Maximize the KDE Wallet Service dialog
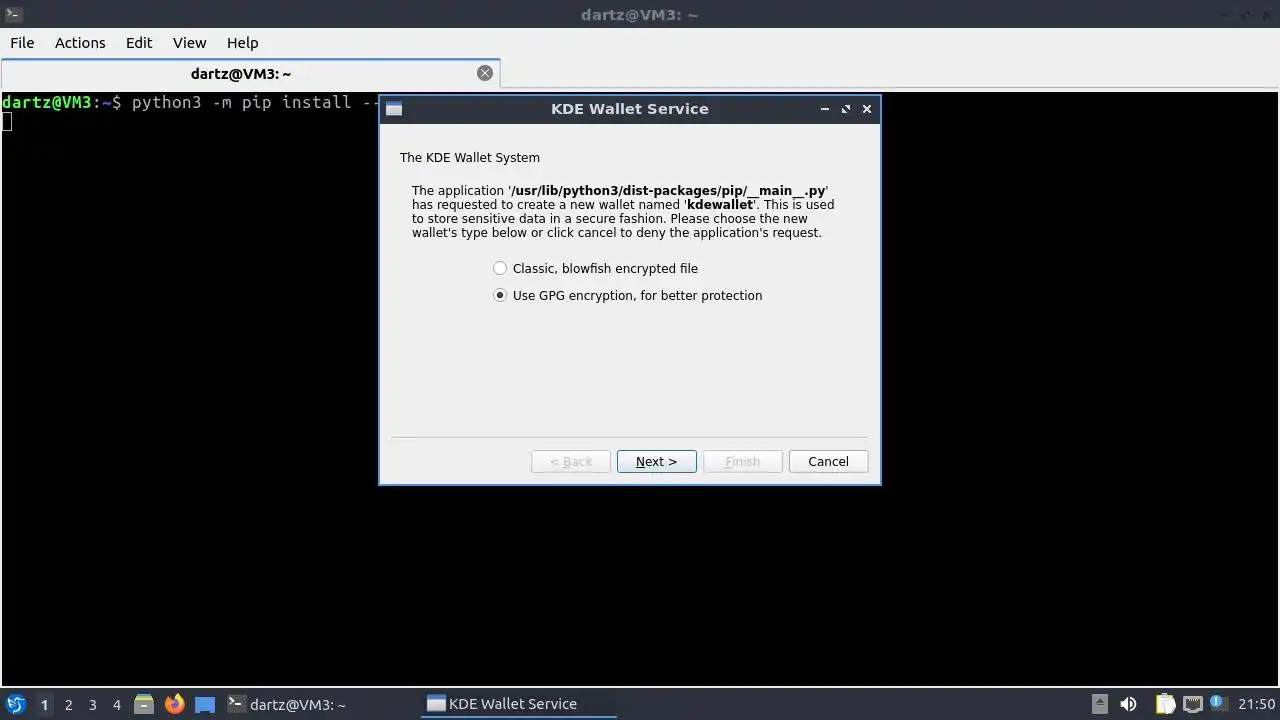This screenshot has height=720, width=1280. 846,109
